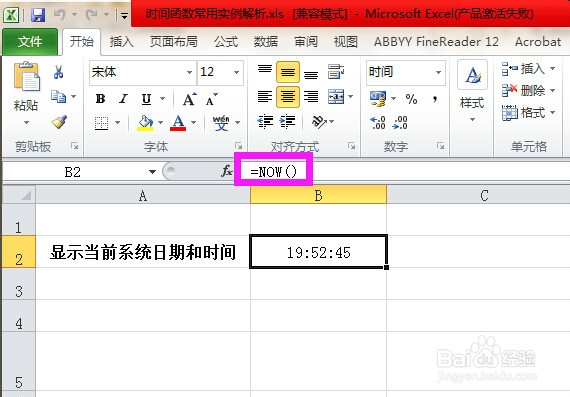Select column B header
The width and height of the screenshot is (570, 397).
318,195
